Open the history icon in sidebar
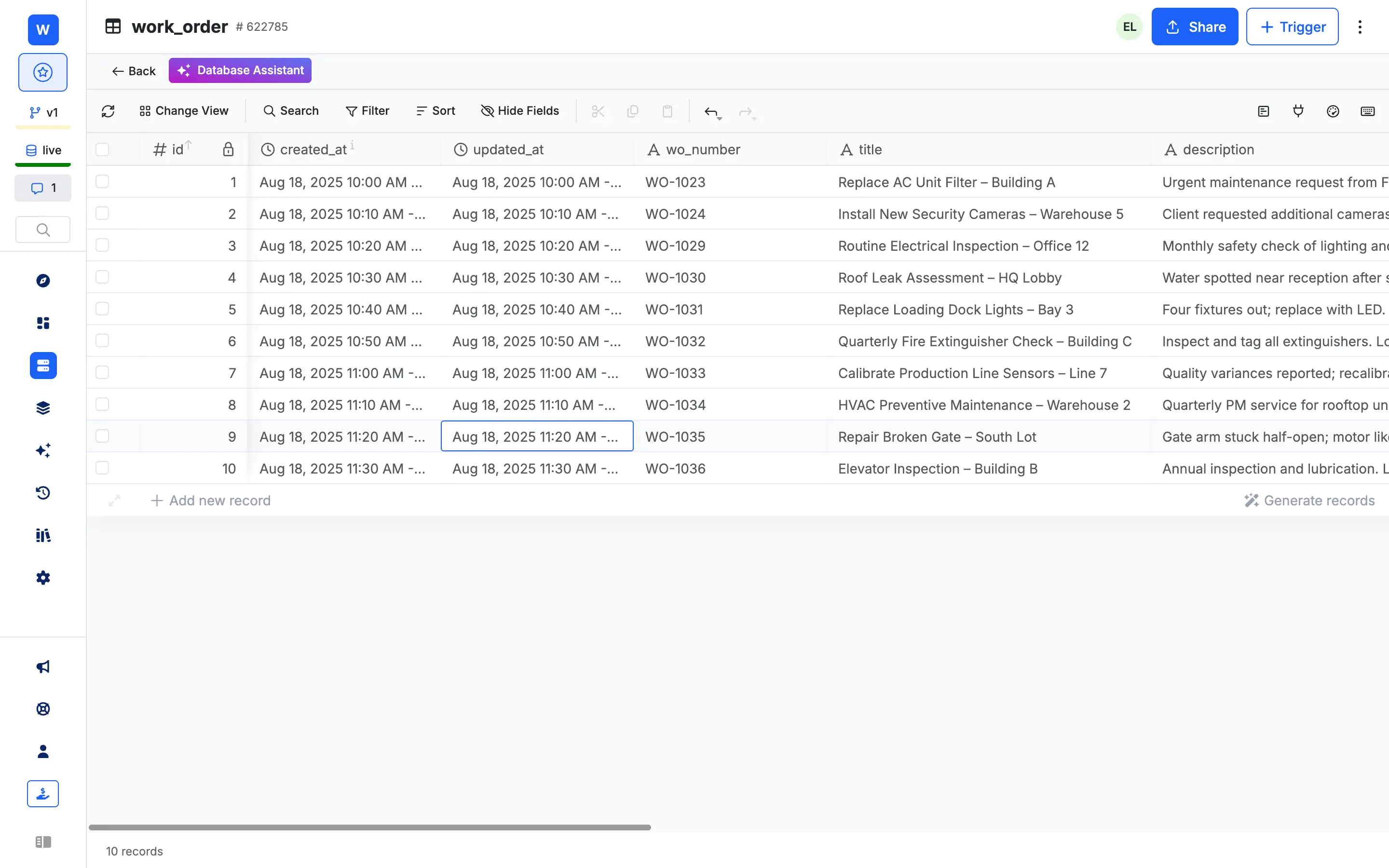 [x=43, y=492]
